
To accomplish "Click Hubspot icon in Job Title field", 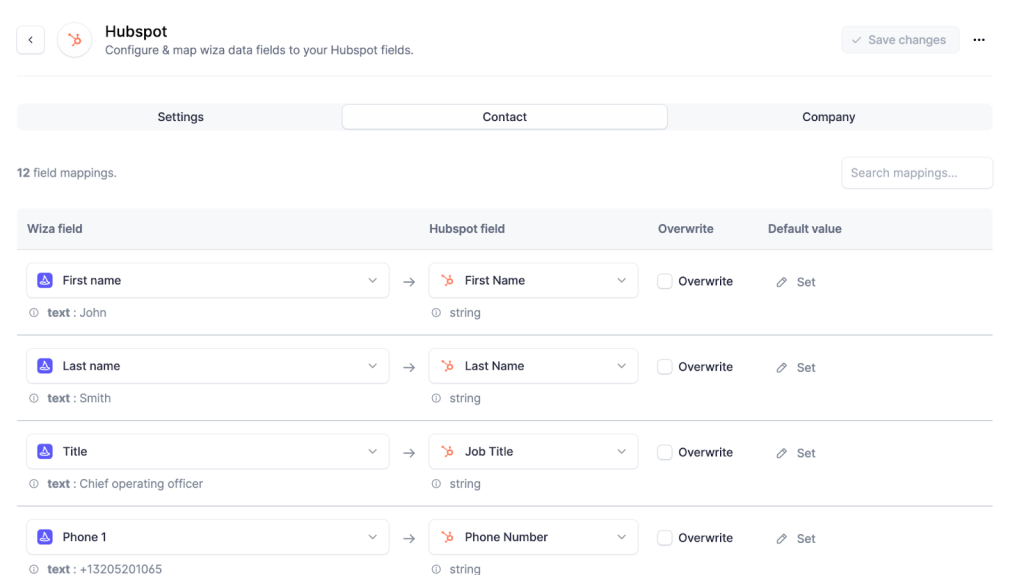I will click(x=447, y=452).
